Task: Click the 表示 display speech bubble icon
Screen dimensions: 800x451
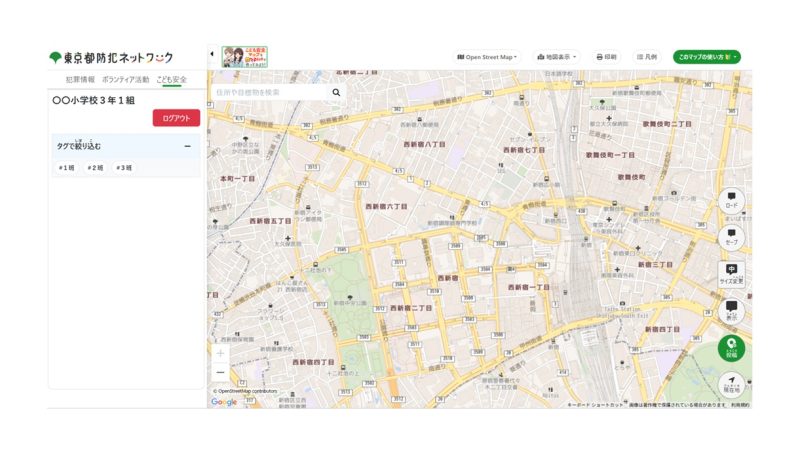Action: (x=731, y=310)
